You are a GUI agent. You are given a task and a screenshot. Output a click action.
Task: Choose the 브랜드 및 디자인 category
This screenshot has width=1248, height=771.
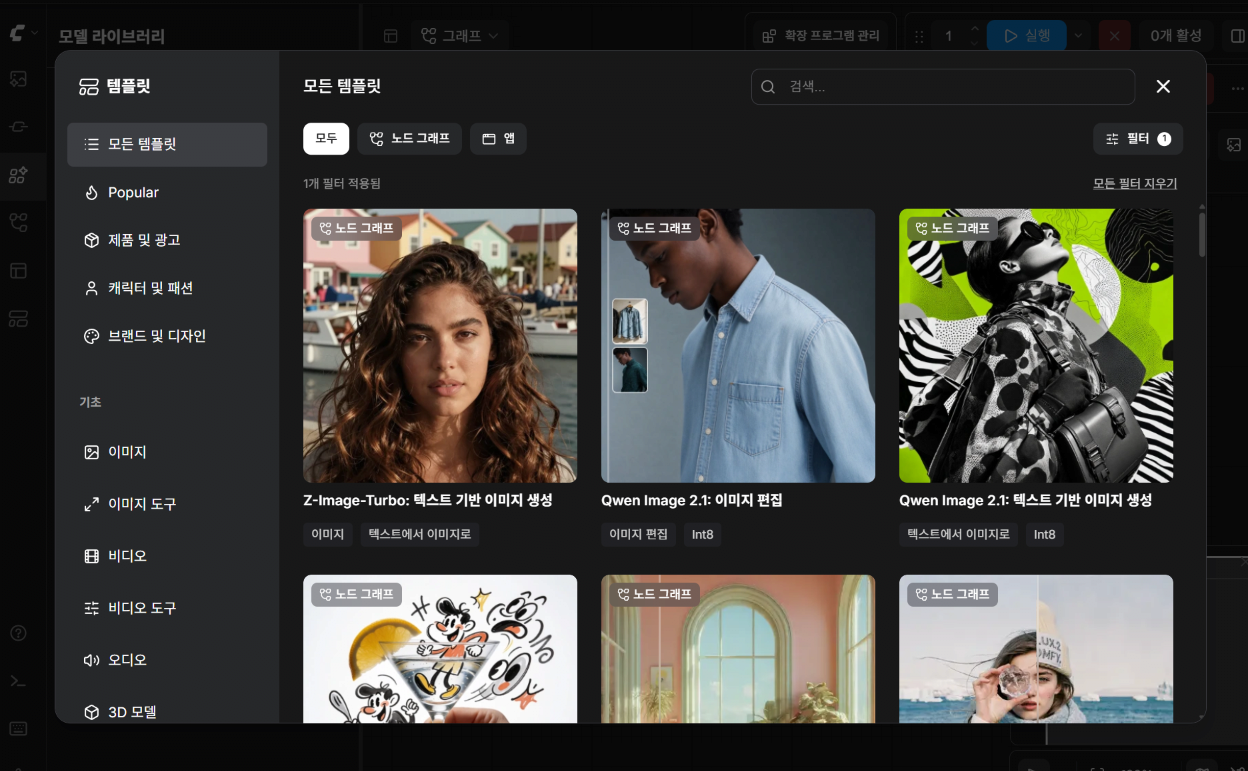click(167, 336)
